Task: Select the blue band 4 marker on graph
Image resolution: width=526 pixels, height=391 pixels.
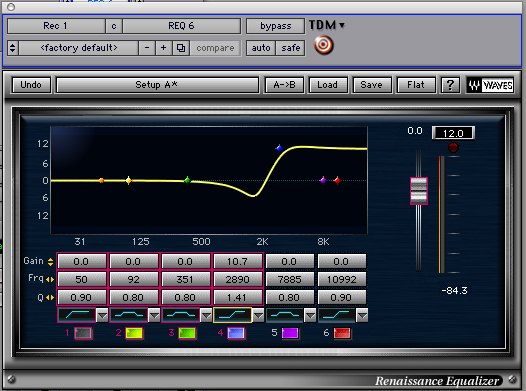Action: (279, 148)
